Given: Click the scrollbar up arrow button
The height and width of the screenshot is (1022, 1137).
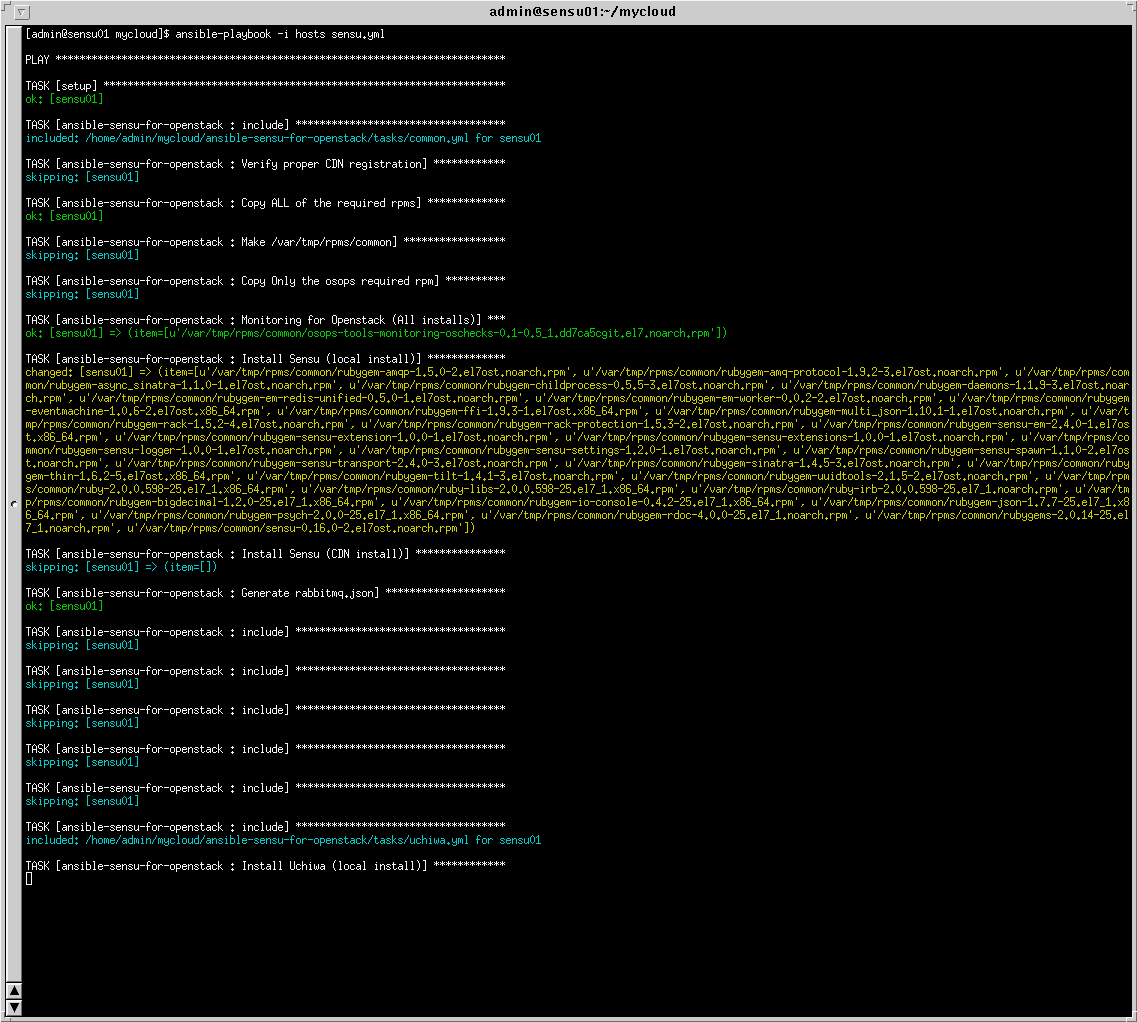Looking at the screenshot, I should point(14,990).
